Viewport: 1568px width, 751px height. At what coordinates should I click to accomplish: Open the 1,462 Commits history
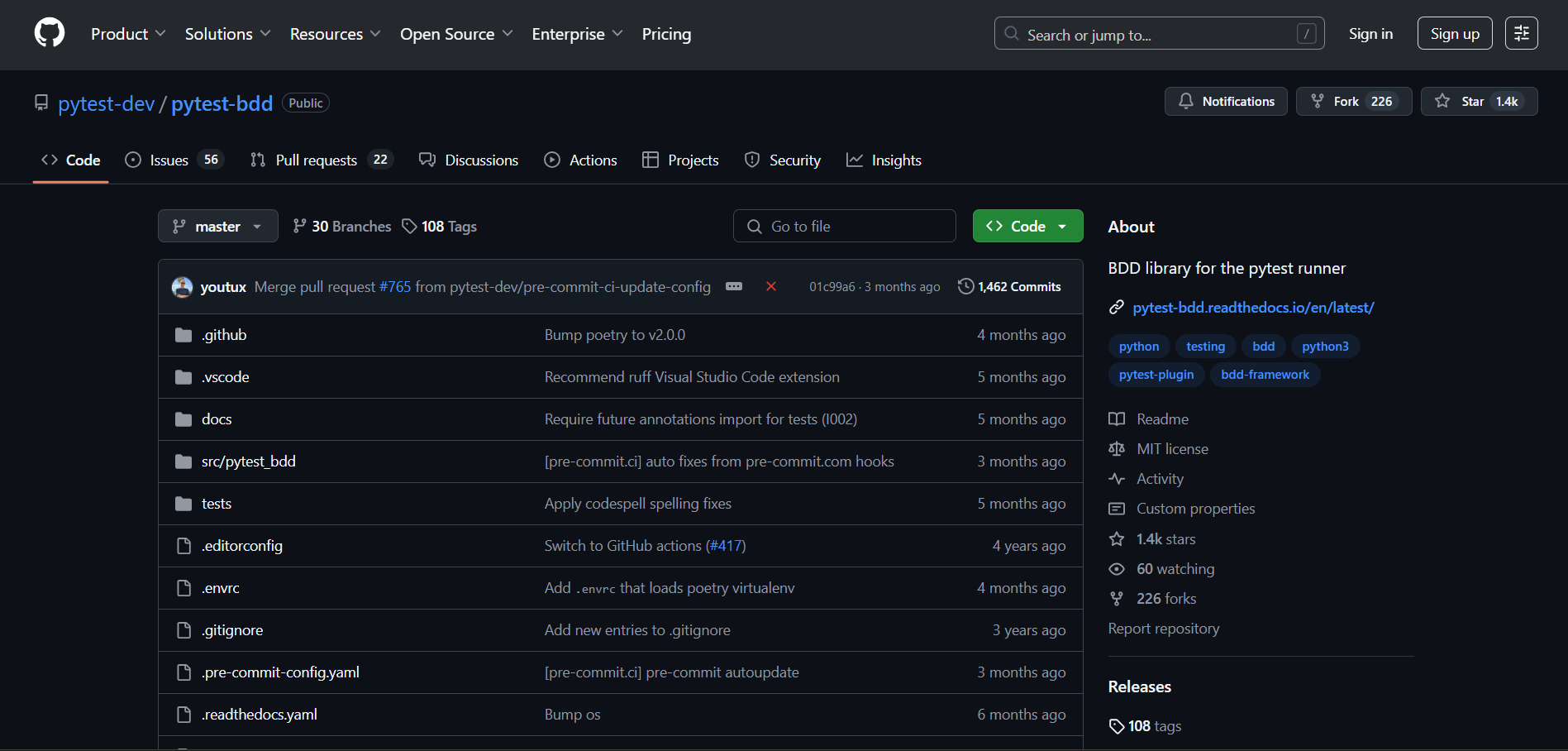[1009, 287]
